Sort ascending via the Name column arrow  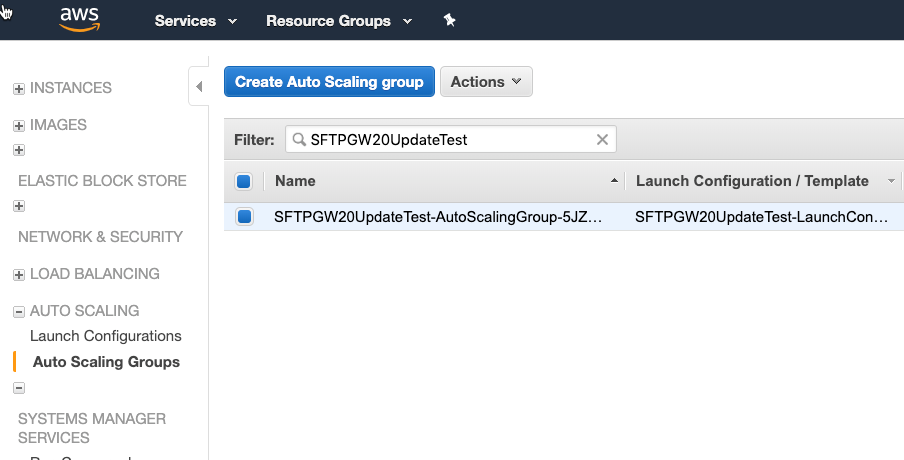614,181
